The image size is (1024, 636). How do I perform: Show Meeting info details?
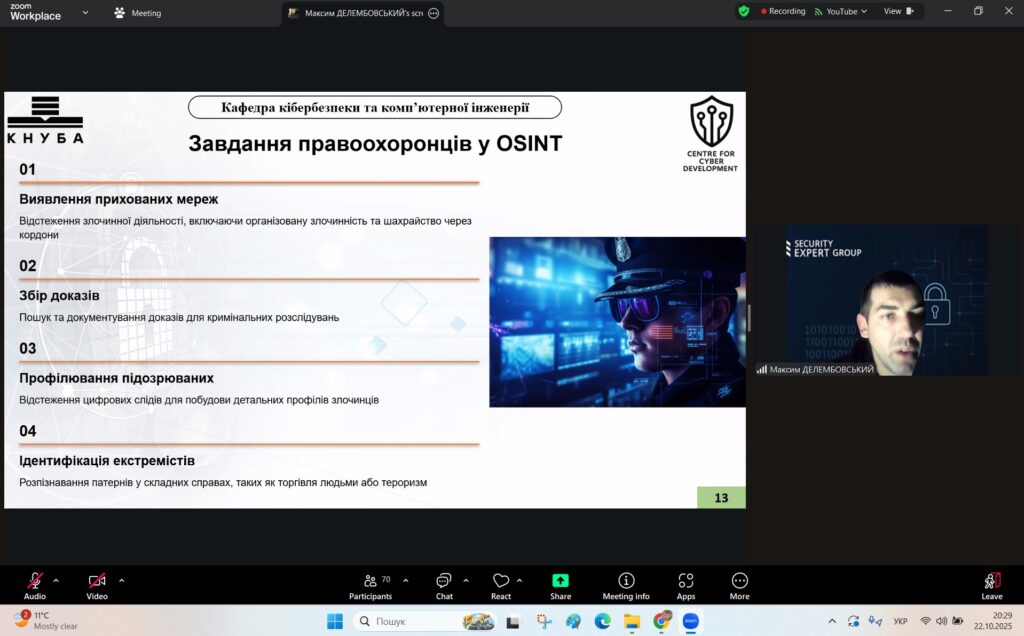click(626, 584)
